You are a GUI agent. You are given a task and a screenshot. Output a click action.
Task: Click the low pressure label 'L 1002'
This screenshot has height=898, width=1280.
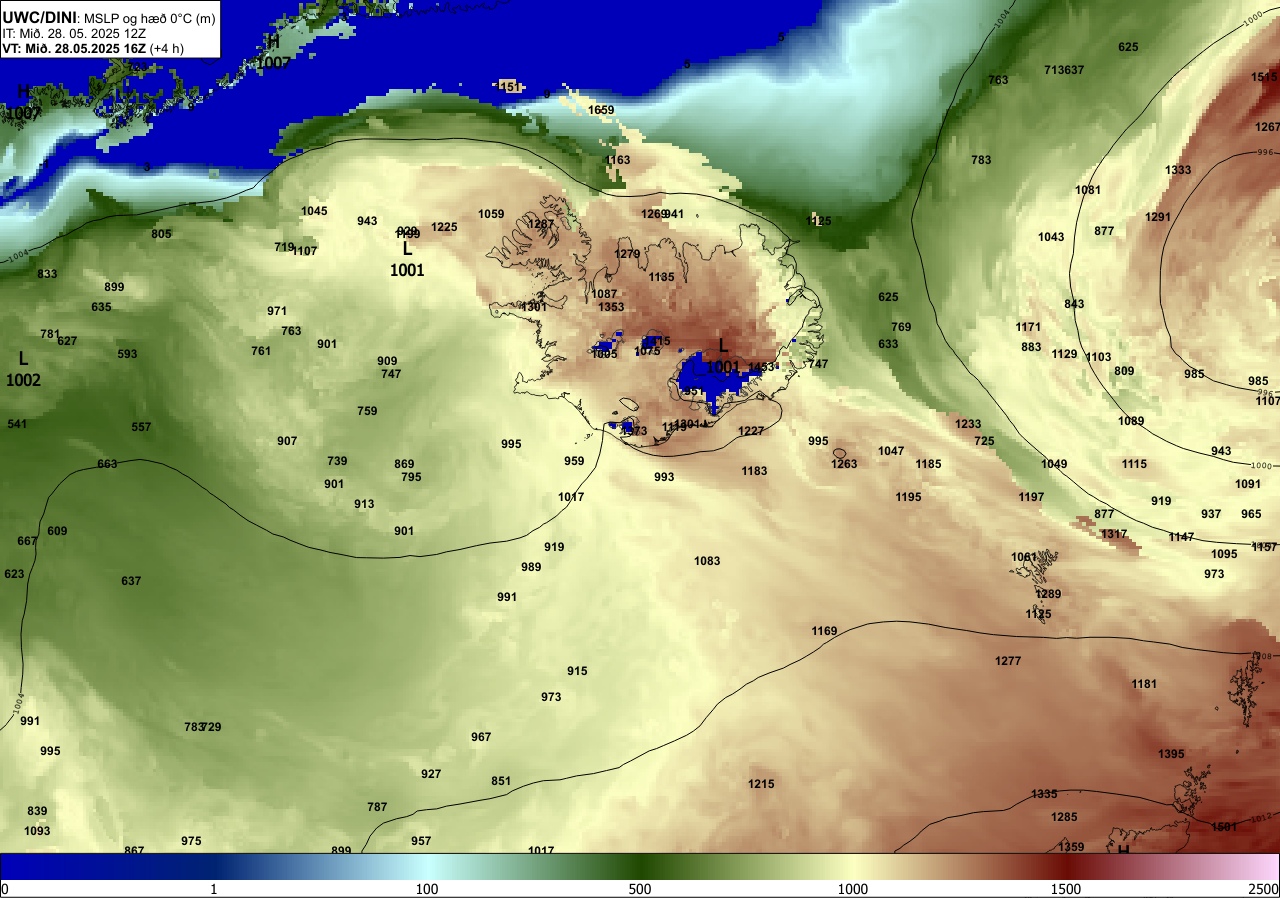tap(23, 369)
